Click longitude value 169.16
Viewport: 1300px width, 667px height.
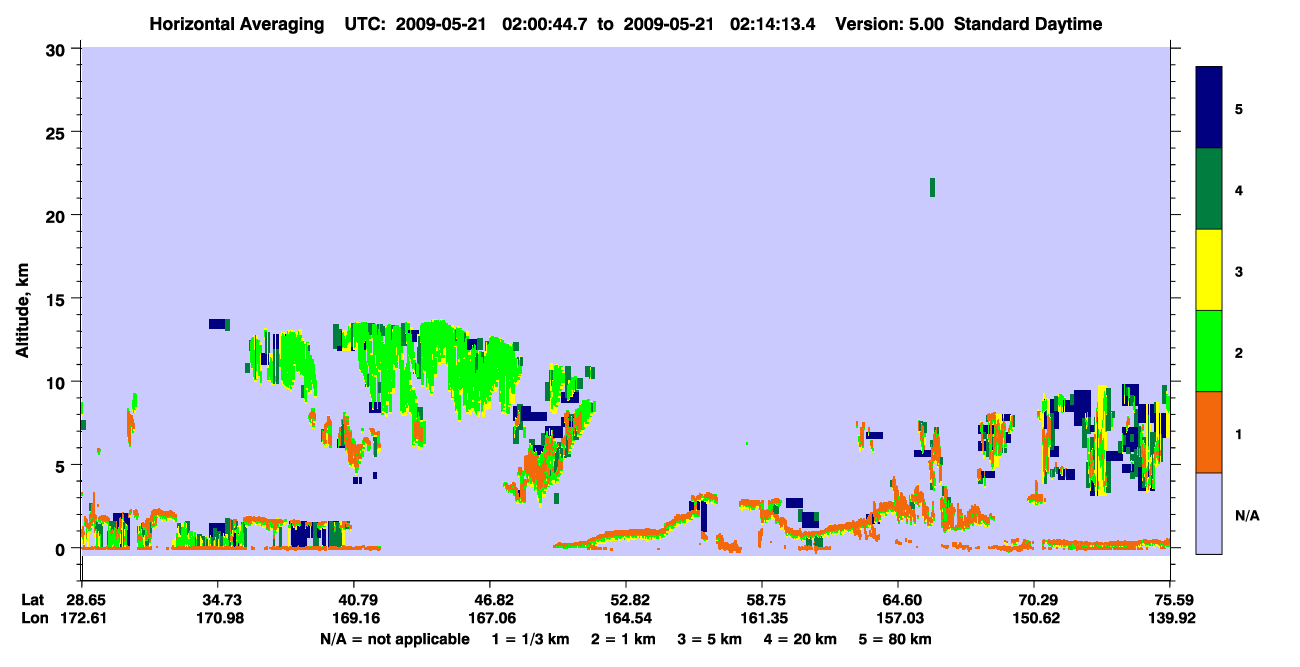point(354,618)
